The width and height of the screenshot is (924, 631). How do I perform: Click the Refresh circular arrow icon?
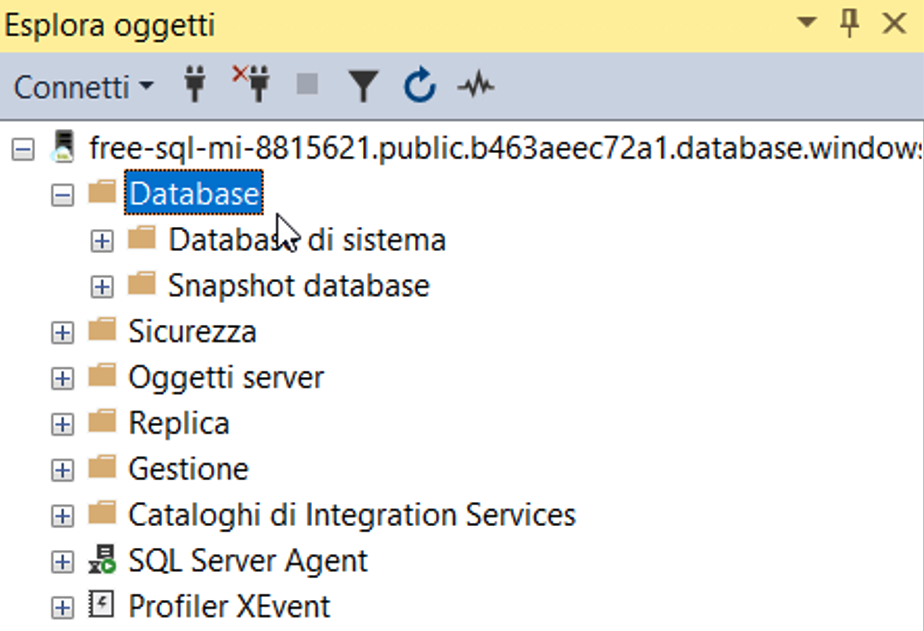click(x=420, y=87)
